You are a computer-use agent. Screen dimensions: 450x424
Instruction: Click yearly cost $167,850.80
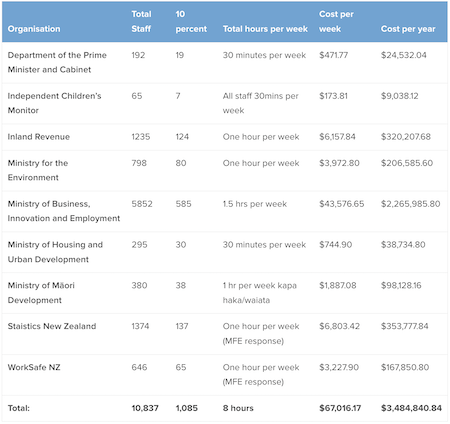(405, 367)
